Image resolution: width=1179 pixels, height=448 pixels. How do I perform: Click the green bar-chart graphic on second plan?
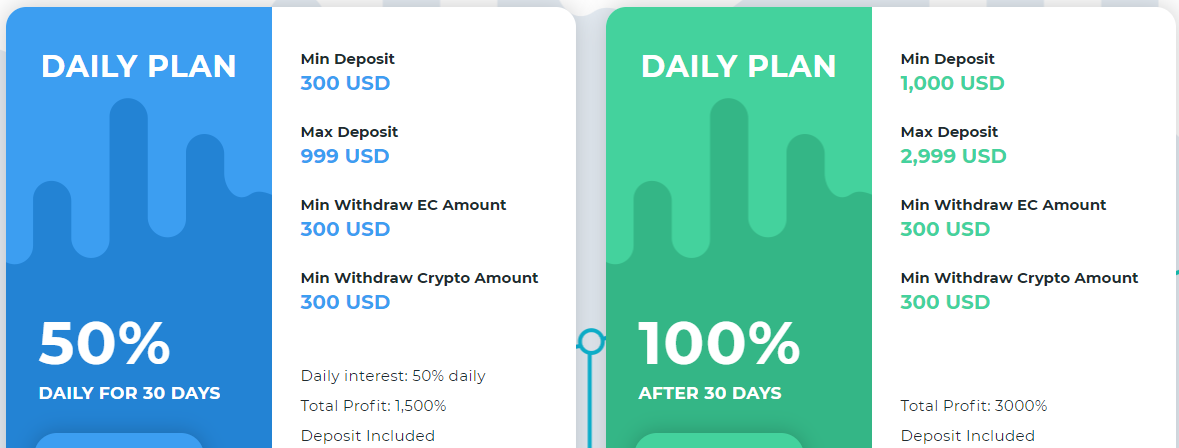pos(739,180)
